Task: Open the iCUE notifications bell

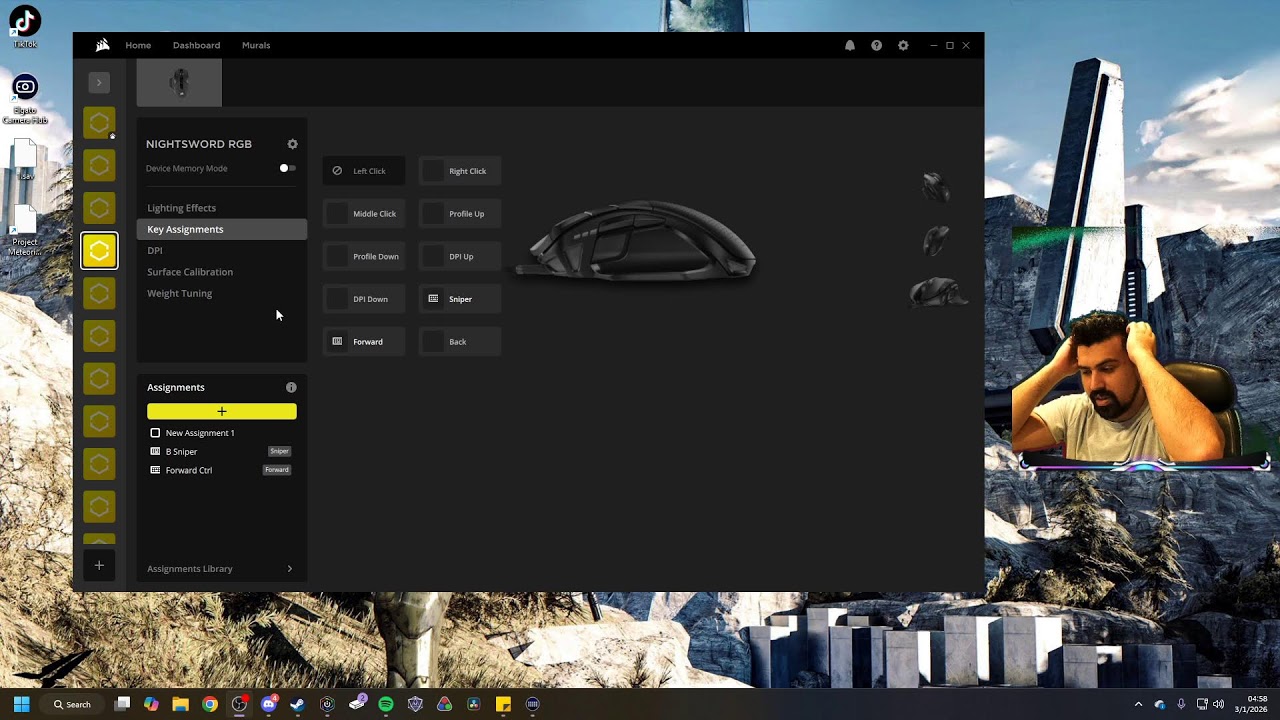Action: [x=850, y=45]
